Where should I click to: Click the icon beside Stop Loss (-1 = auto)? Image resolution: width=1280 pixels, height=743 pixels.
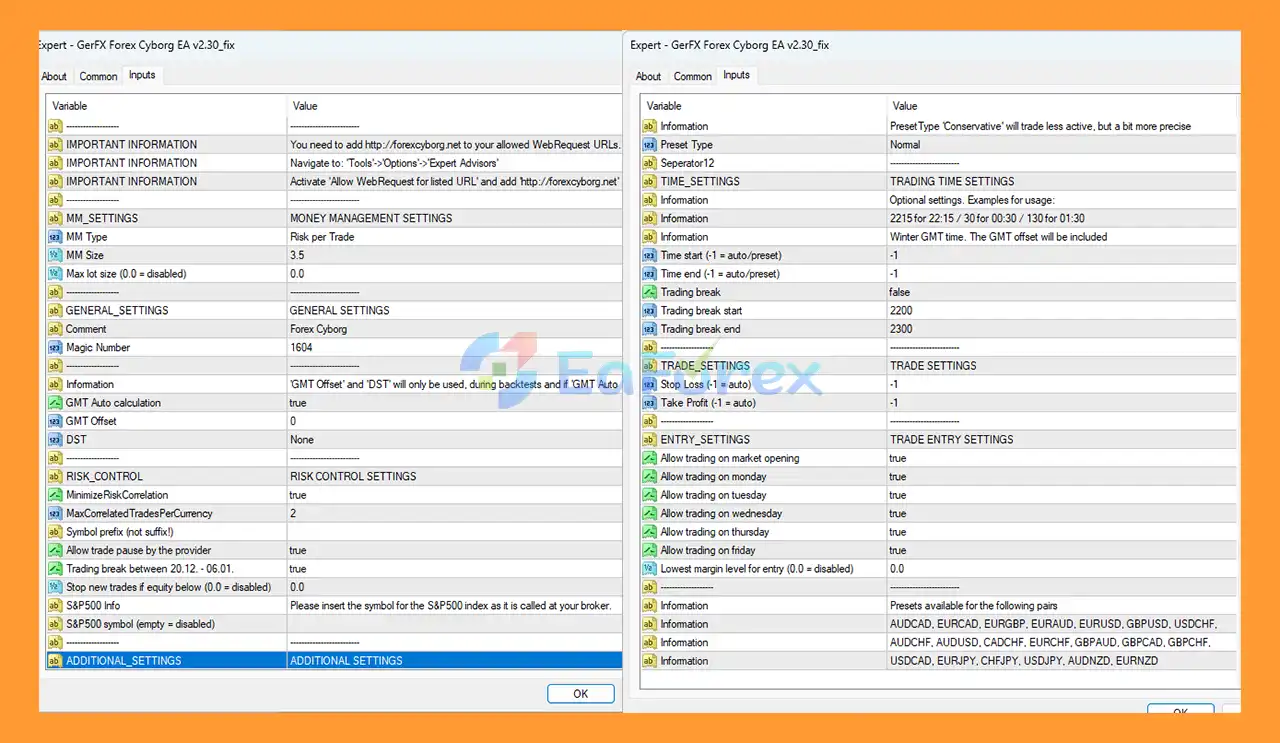point(650,385)
